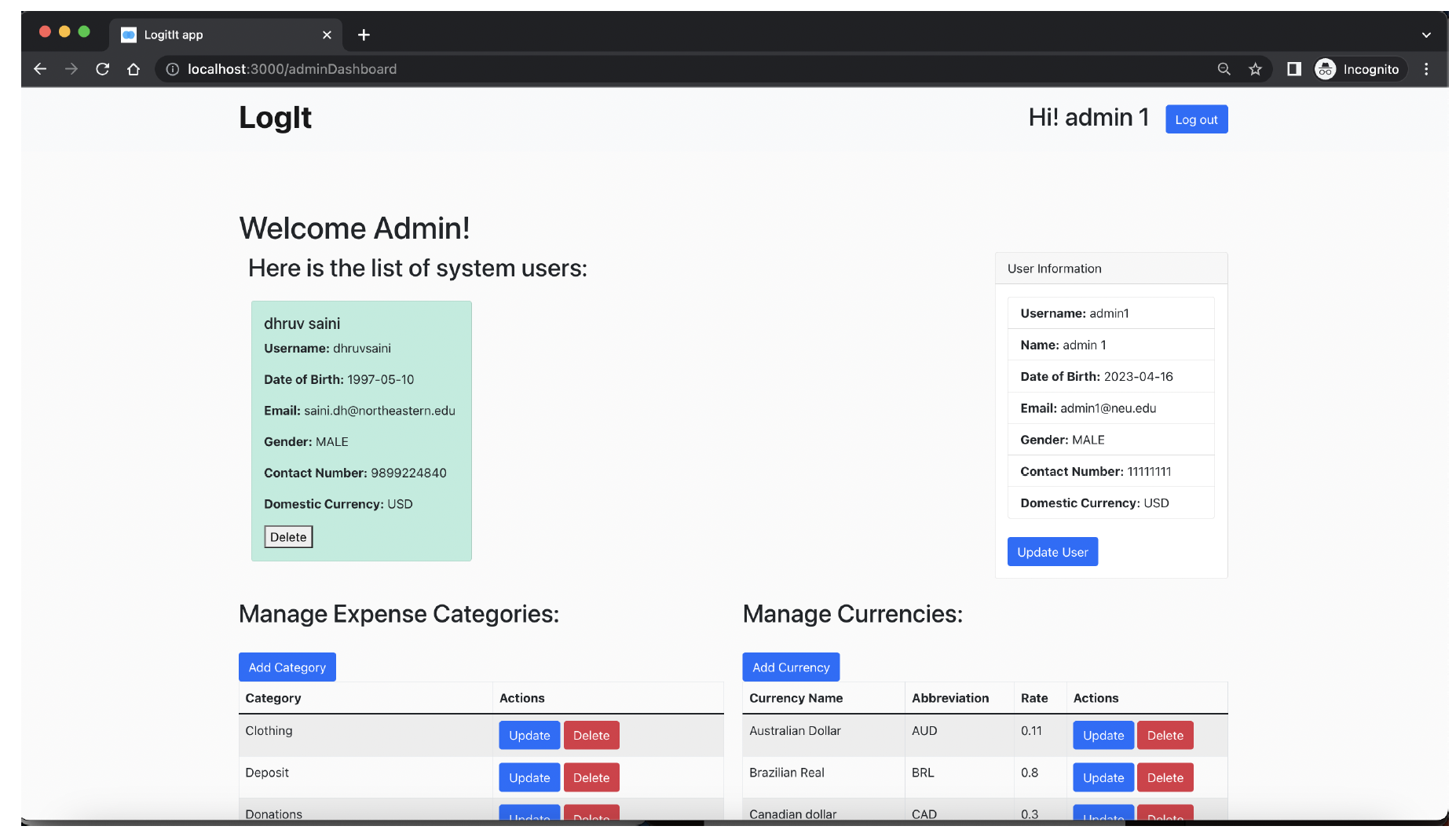
Task: Click inside the address bar
Action: [x=550, y=69]
